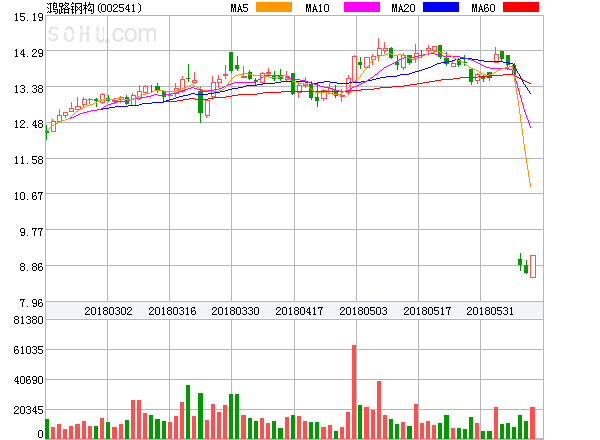Click the 20180302 date label
600x440 pixels.
coord(108,311)
